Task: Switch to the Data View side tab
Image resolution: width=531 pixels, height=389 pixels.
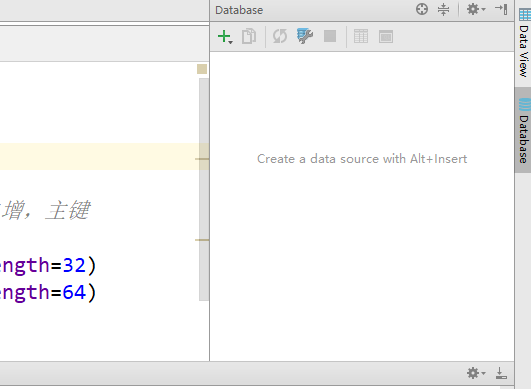Action: (524, 43)
